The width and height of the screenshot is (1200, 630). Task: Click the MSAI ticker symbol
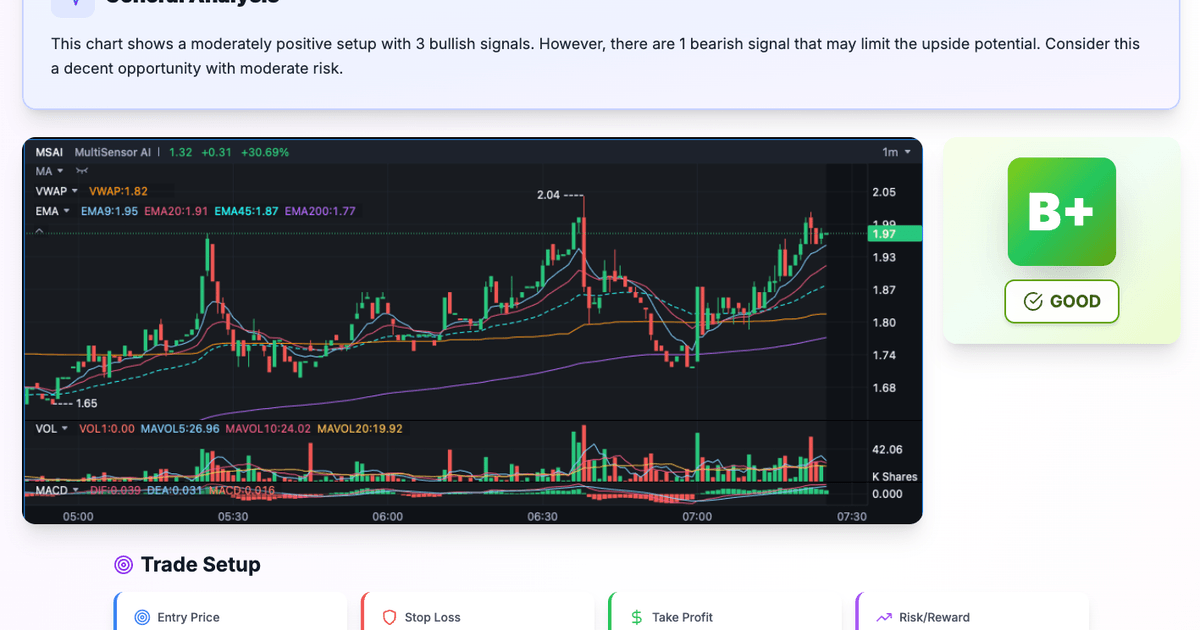(x=48, y=152)
